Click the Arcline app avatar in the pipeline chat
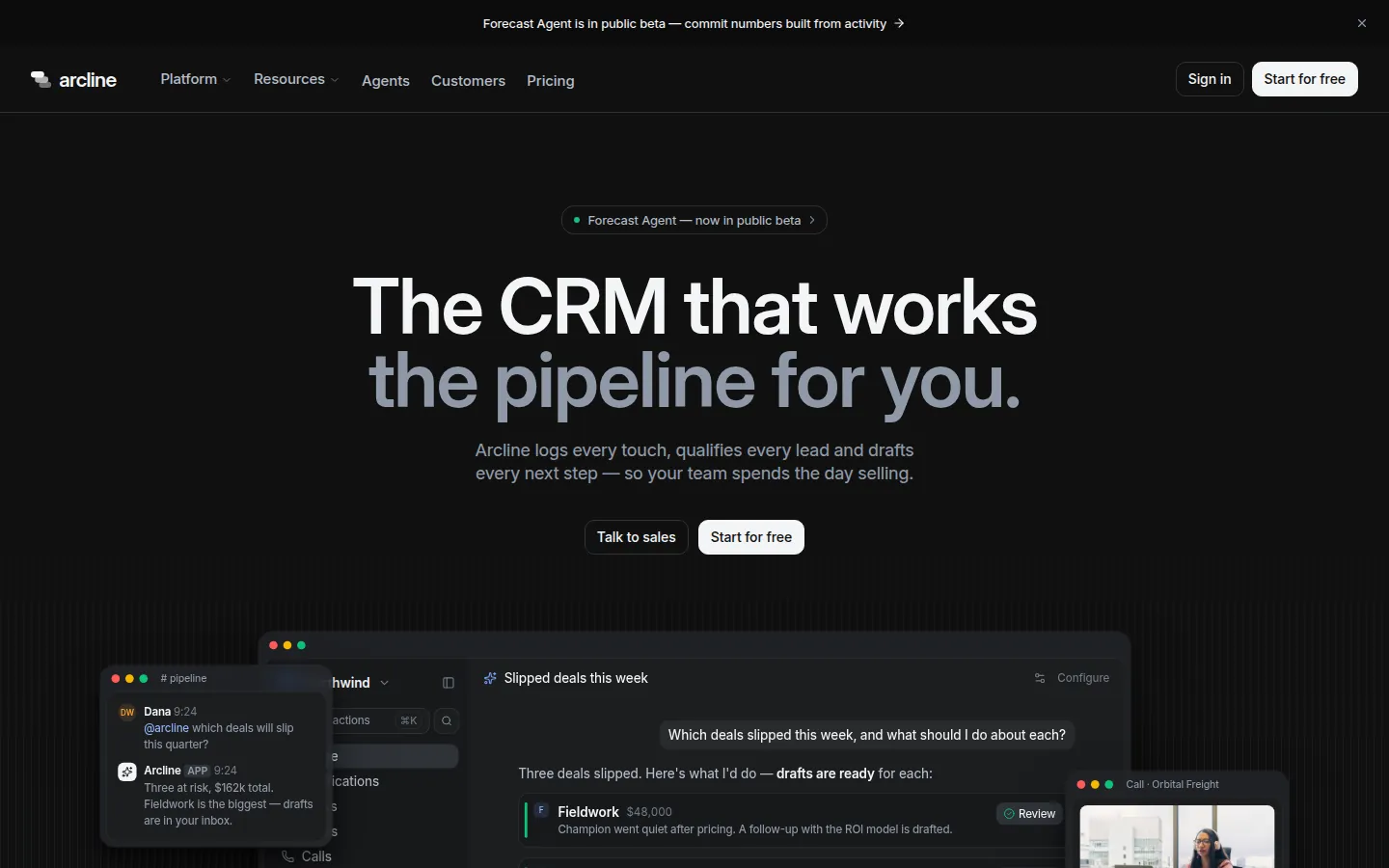This screenshot has width=1389, height=868. 127,772
